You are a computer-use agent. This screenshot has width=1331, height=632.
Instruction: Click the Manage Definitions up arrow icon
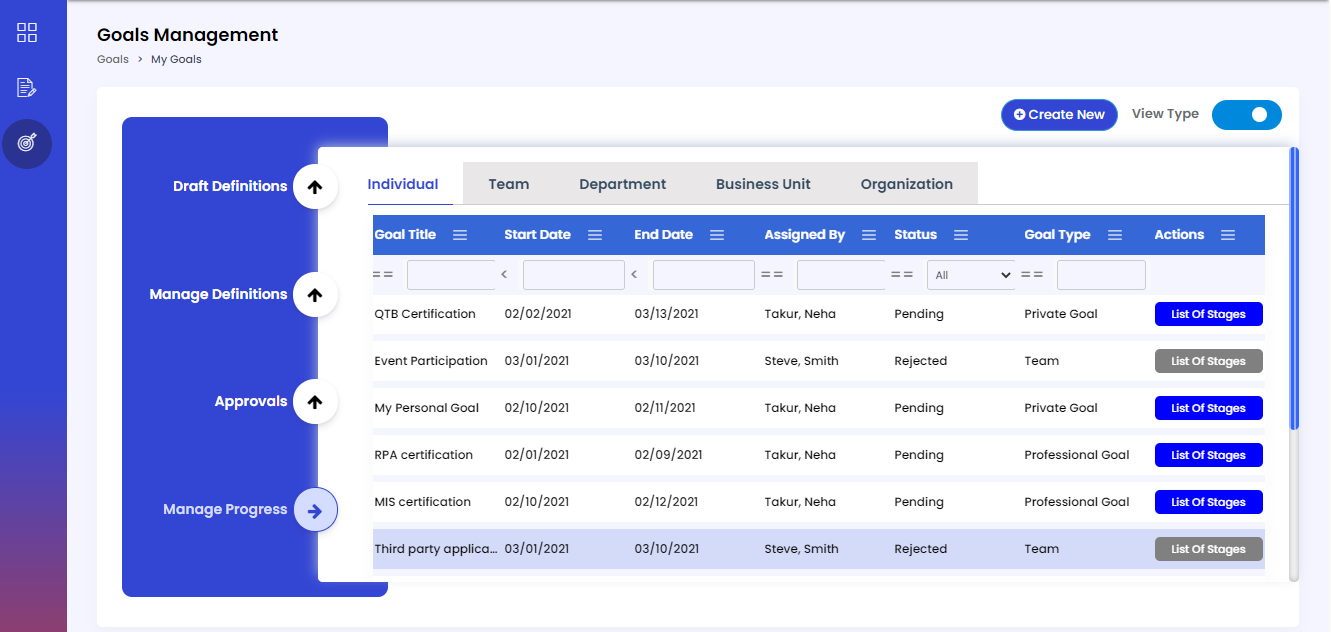tap(315, 294)
